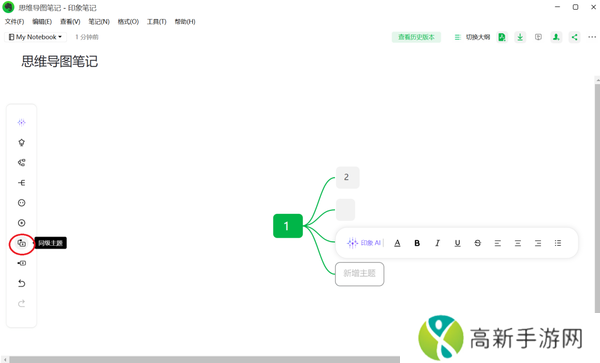Align text right in format bar
Screen dimensions: 600x363
(538, 243)
